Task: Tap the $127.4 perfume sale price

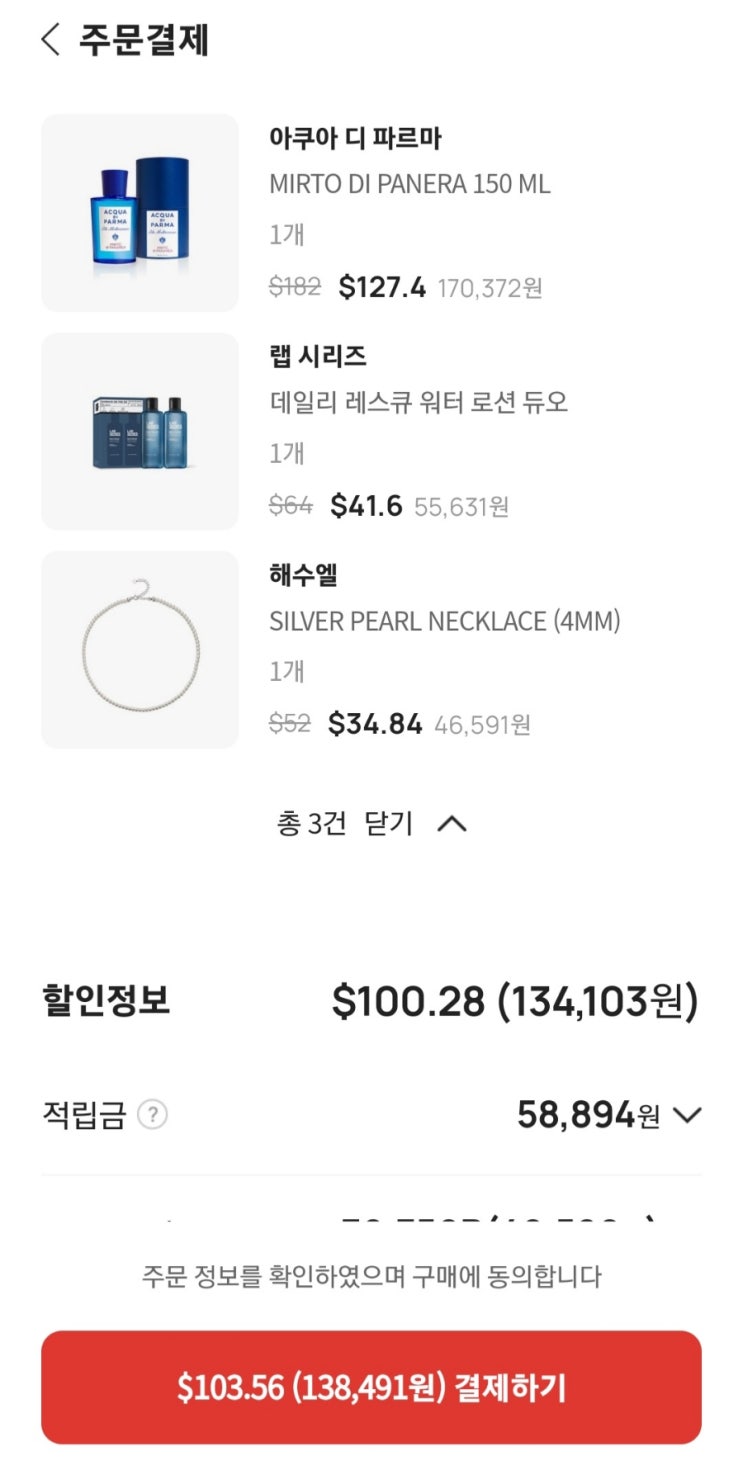Action: [382, 288]
